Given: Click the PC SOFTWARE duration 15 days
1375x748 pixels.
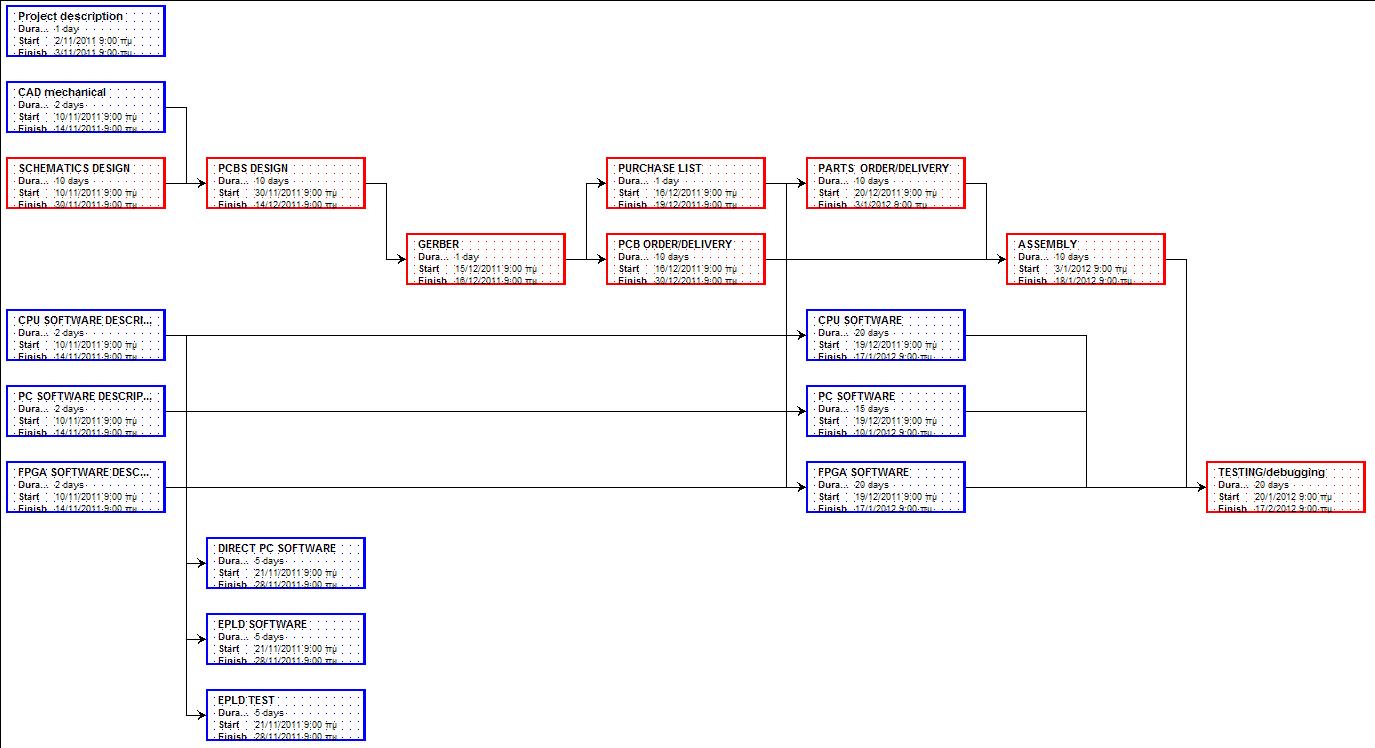Looking at the screenshot, I should [871, 409].
